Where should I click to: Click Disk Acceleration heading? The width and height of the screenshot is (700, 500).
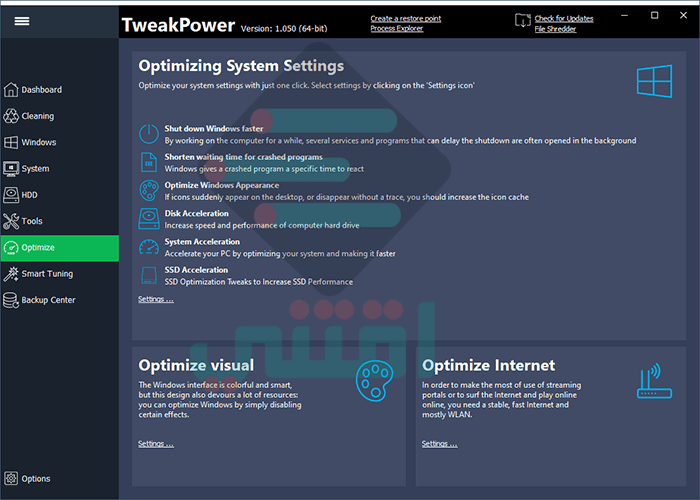pos(196,213)
